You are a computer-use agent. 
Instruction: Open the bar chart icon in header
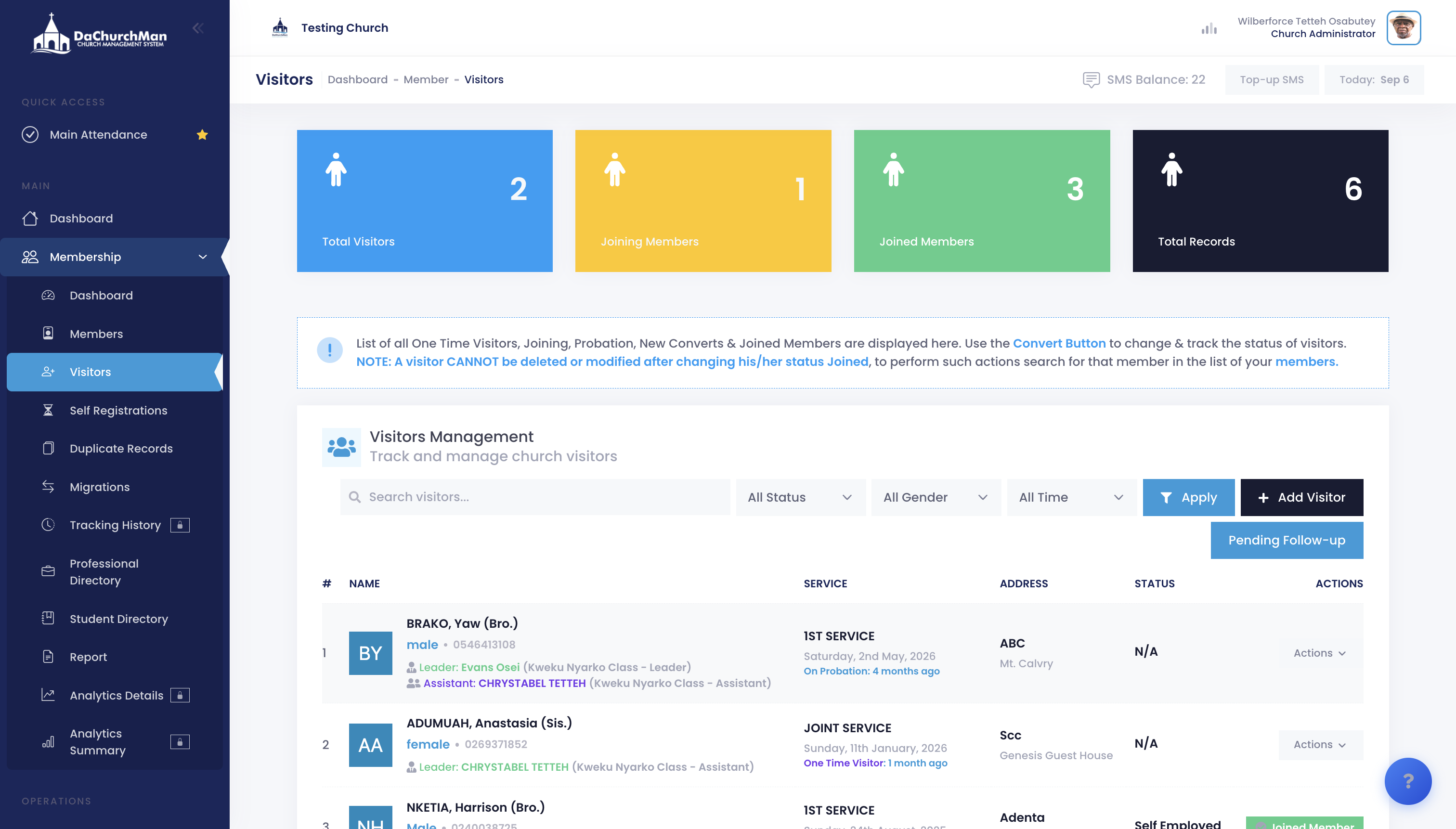point(1209,28)
